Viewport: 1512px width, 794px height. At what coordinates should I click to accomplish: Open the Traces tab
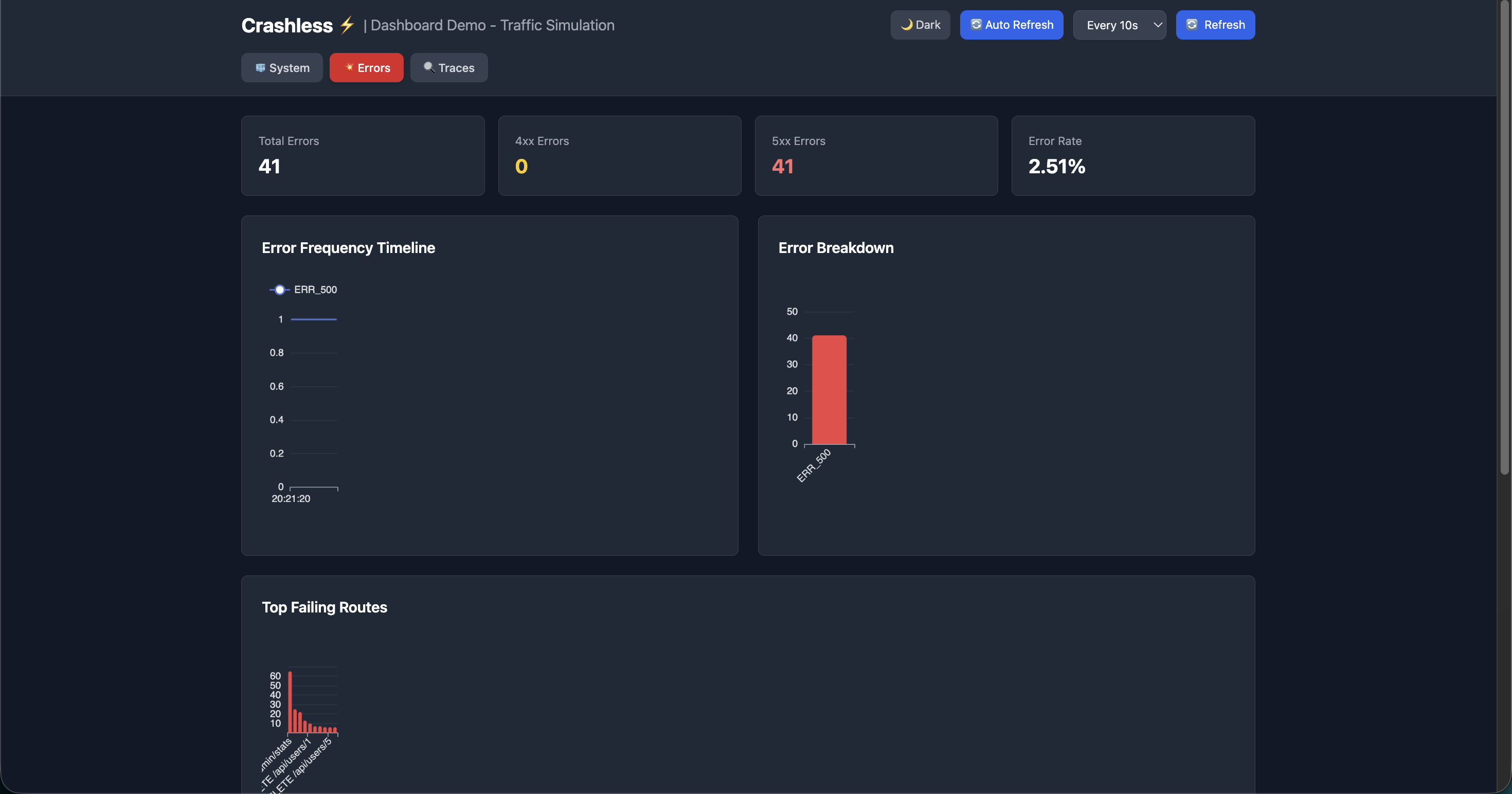coord(448,68)
